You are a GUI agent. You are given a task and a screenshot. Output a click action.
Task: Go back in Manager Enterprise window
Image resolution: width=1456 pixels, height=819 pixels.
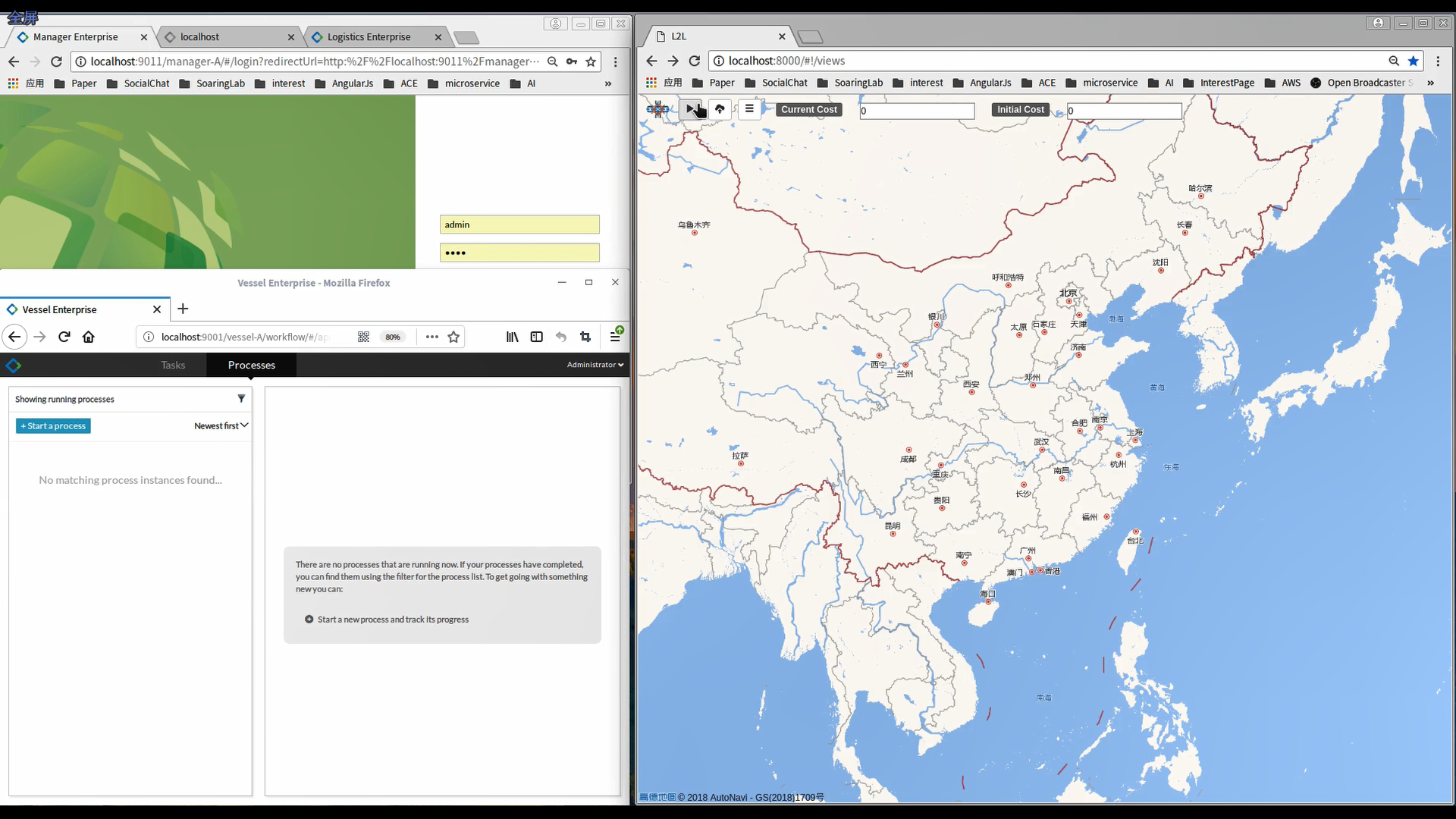[13, 61]
